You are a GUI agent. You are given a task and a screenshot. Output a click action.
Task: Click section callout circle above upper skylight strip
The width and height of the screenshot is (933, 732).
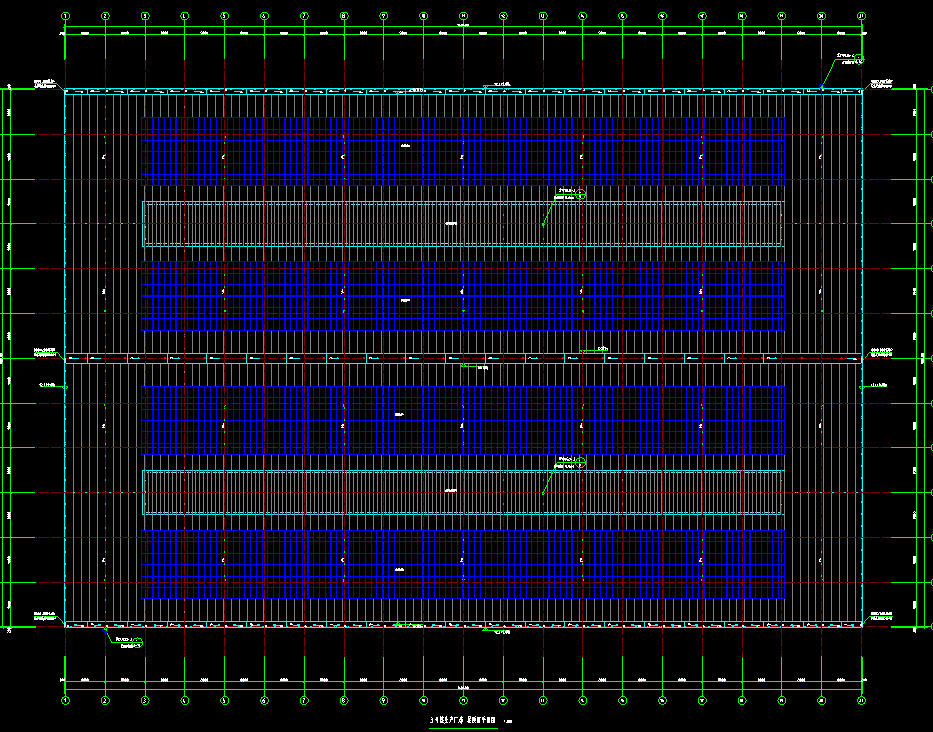coord(580,194)
